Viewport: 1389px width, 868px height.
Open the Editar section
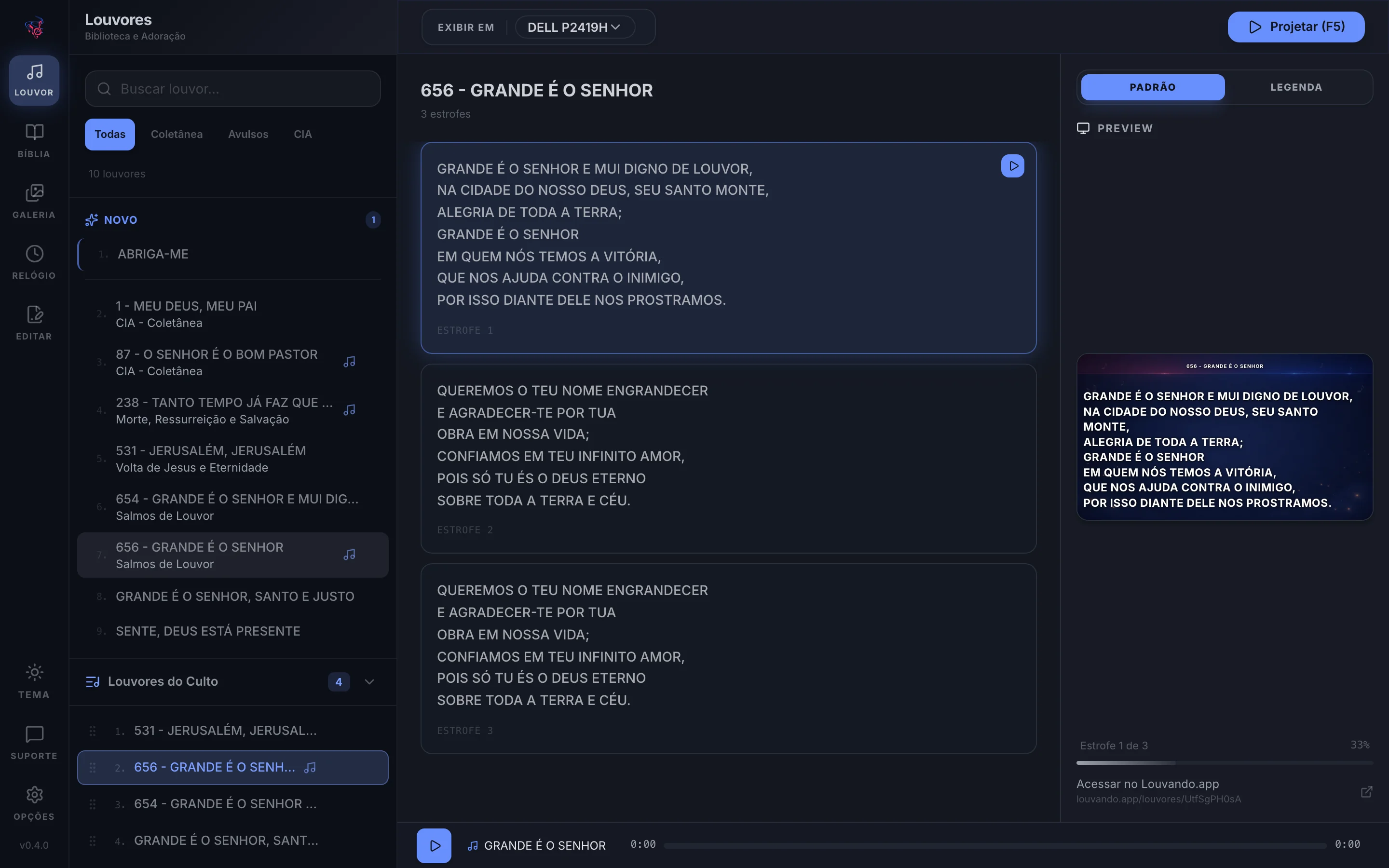pos(34,324)
